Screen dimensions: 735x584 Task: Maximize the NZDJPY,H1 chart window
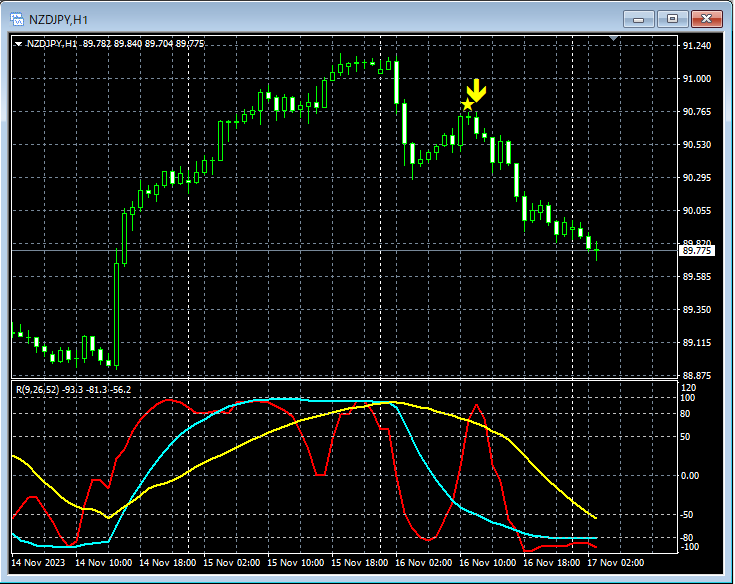pos(672,18)
